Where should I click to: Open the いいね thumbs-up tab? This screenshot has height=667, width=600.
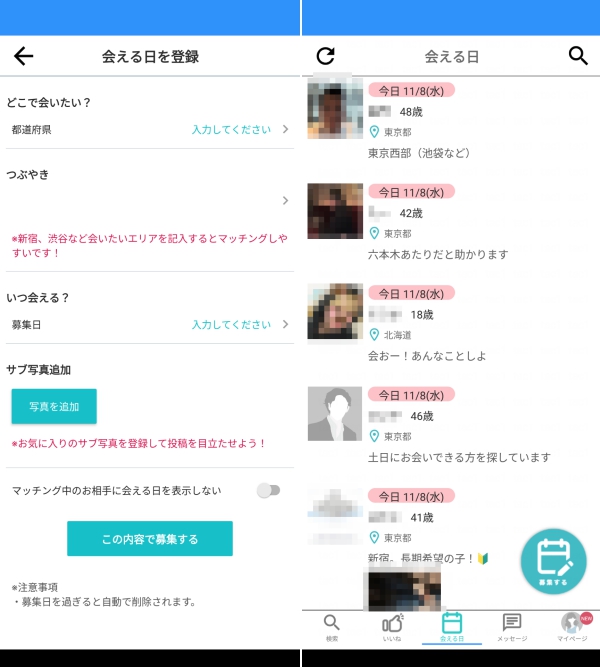tap(392, 626)
